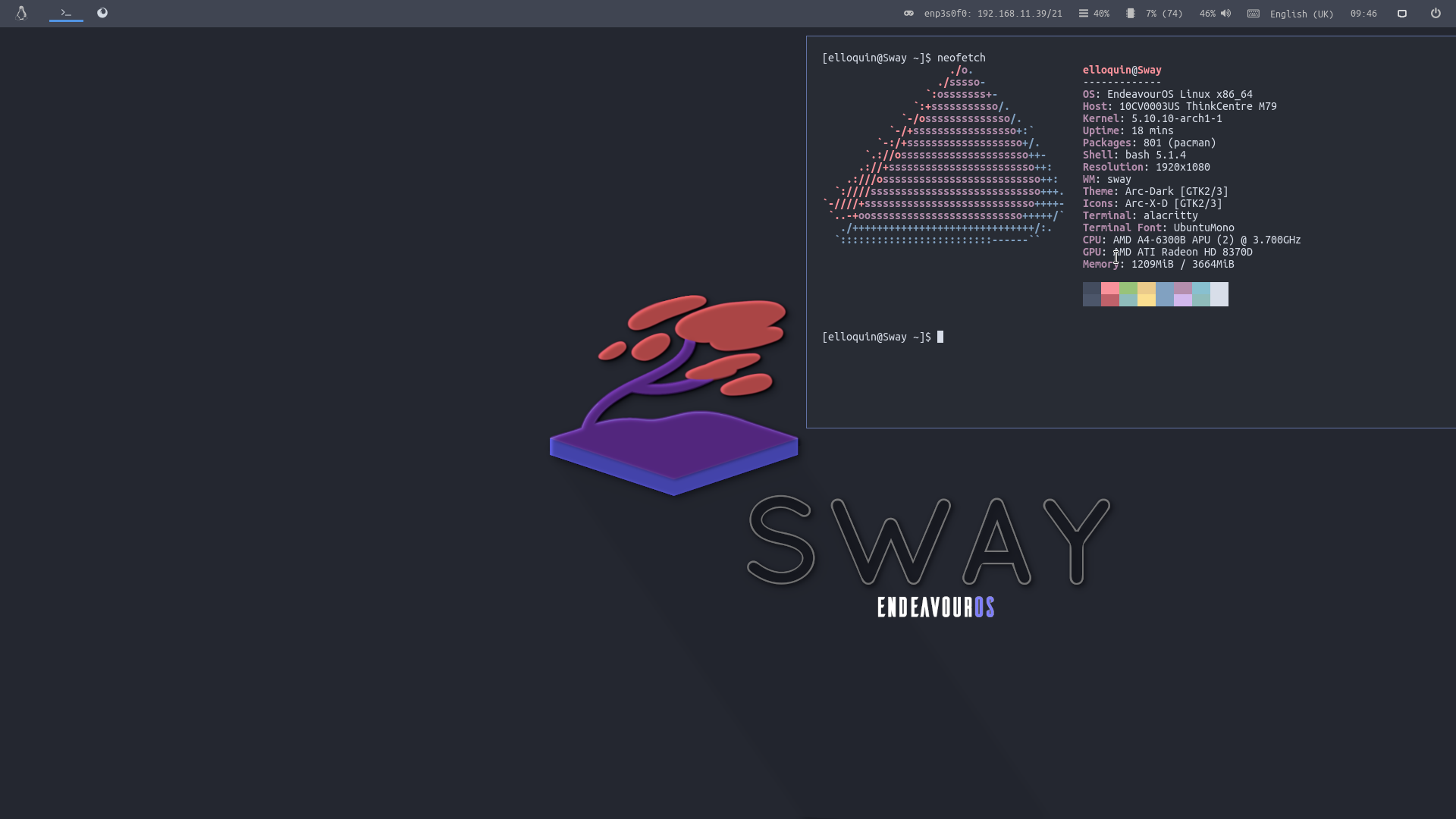Click the white color block in neofetch
The height and width of the screenshot is (819, 1456).
tap(1219, 294)
